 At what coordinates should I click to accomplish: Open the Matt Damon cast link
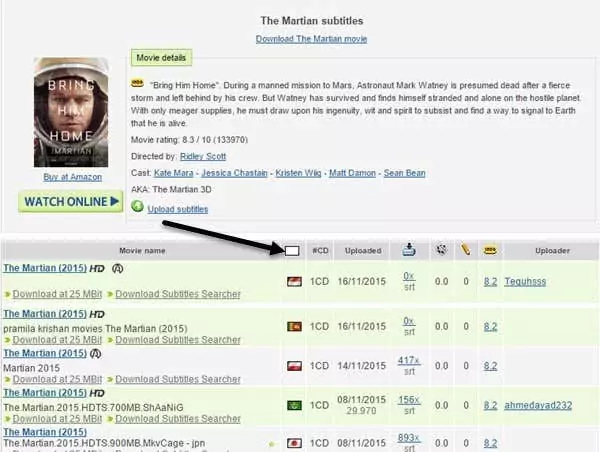click(x=350, y=173)
